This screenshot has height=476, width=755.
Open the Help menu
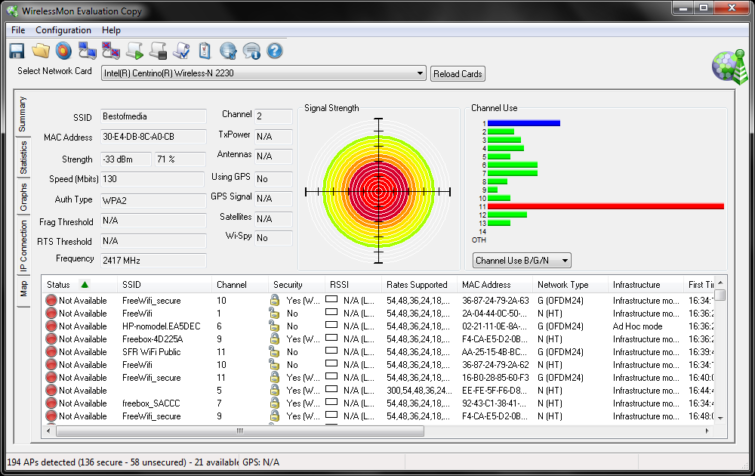click(111, 30)
